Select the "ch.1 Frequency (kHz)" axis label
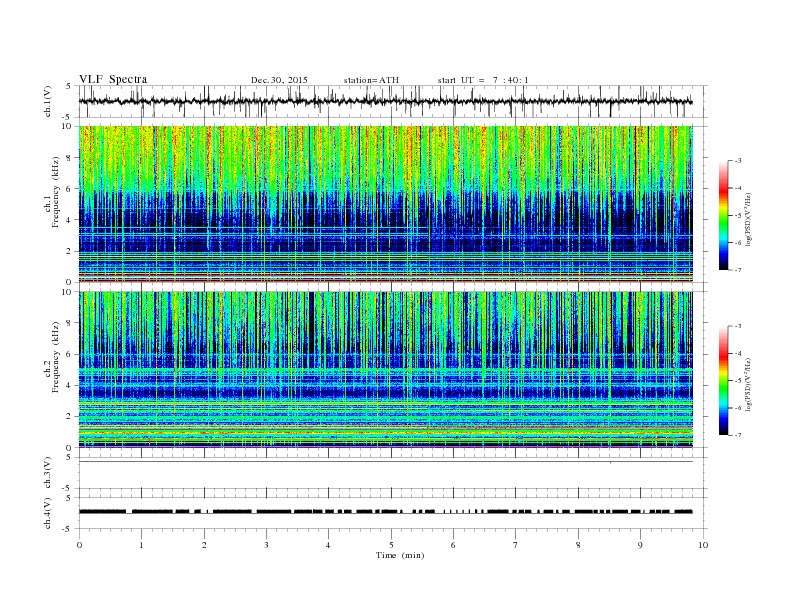This screenshot has height=612, width=792. [52, 192]
